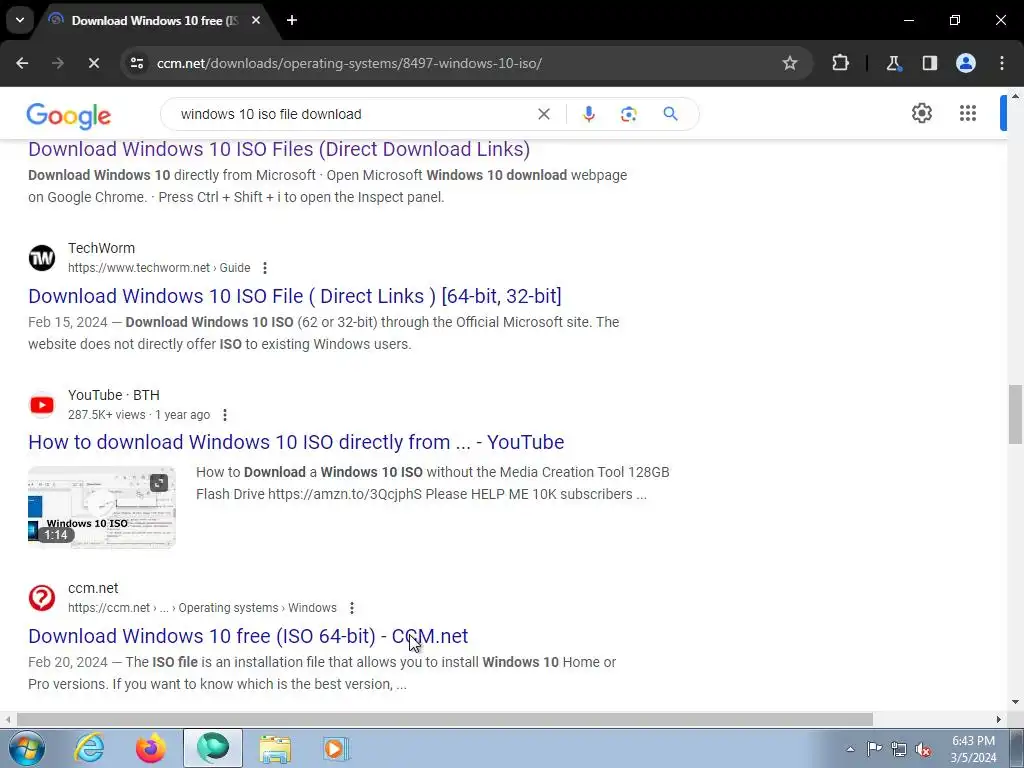Screen dimensions: 1024x768
Task: Click the YouTube result logo
Action: click(x=42, y=405)
